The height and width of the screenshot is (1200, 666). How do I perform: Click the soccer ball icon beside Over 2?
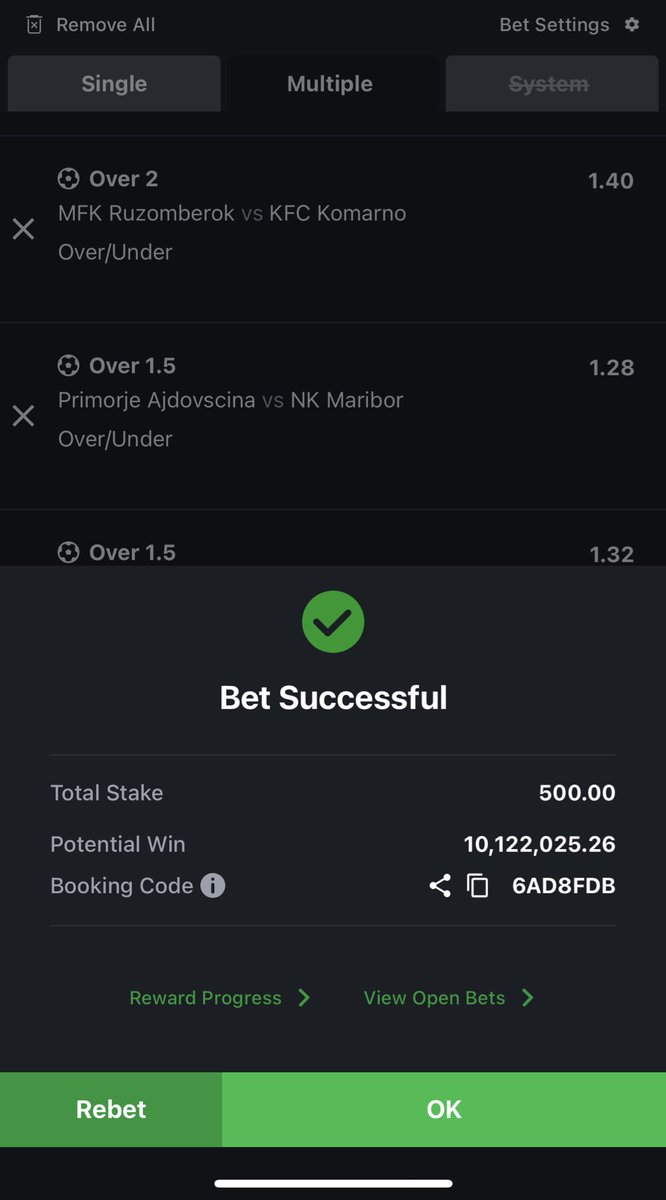click(68, 179)
